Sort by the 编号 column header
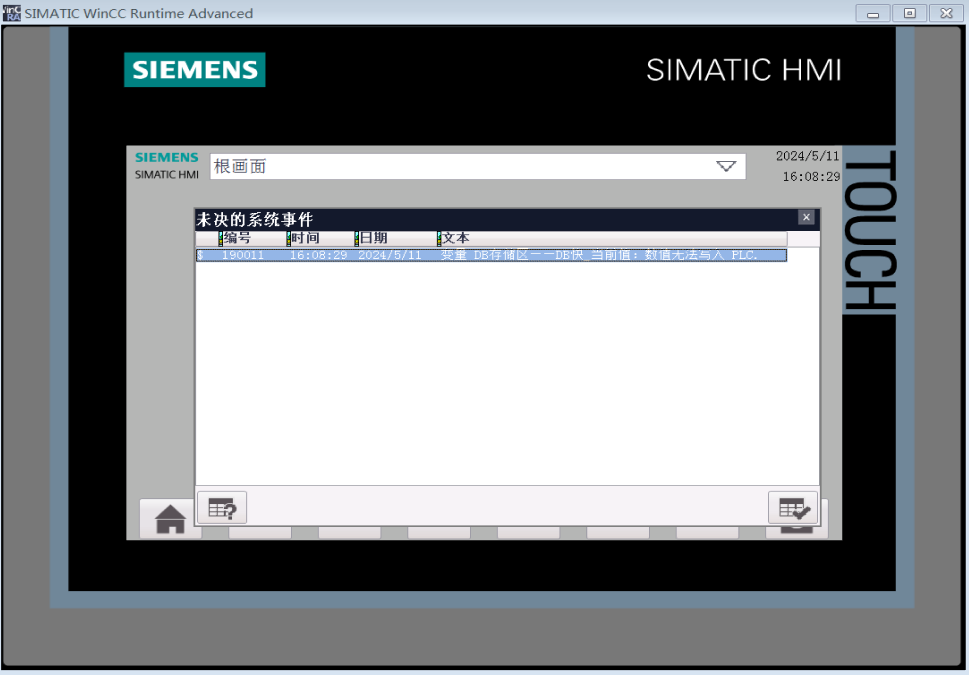 coord(238,238)
